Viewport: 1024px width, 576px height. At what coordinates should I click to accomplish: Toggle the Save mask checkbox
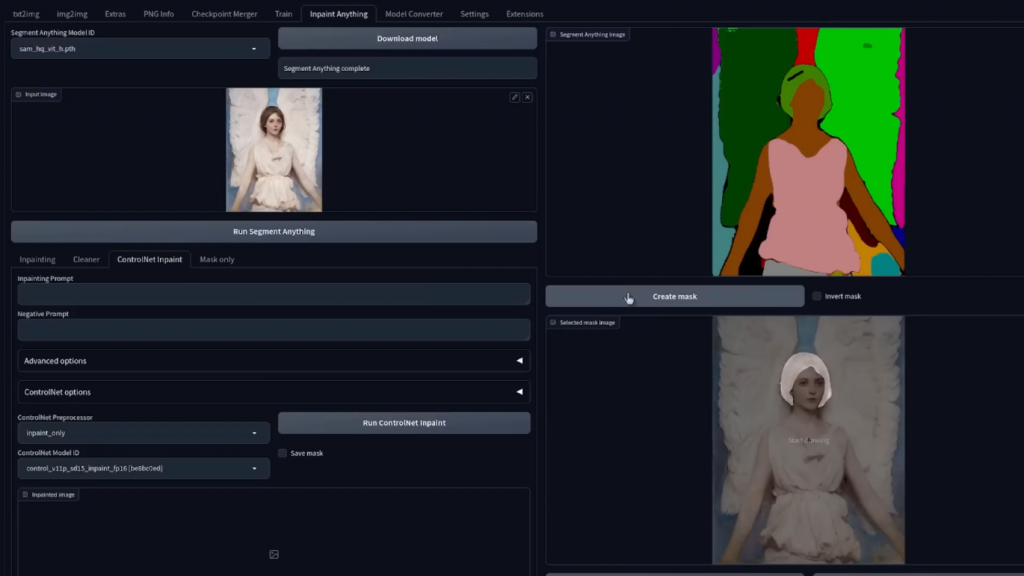tap(283, 453)
